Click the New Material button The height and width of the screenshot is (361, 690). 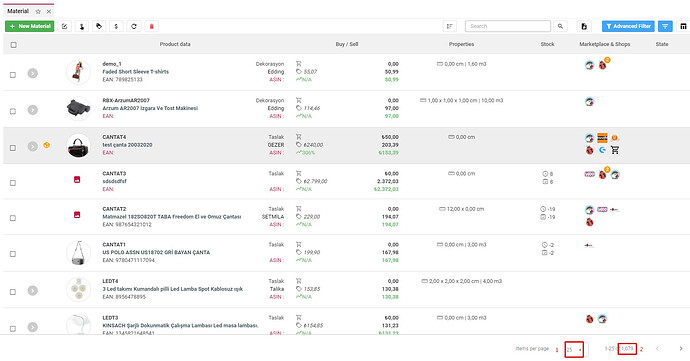[x=29, y=26]
